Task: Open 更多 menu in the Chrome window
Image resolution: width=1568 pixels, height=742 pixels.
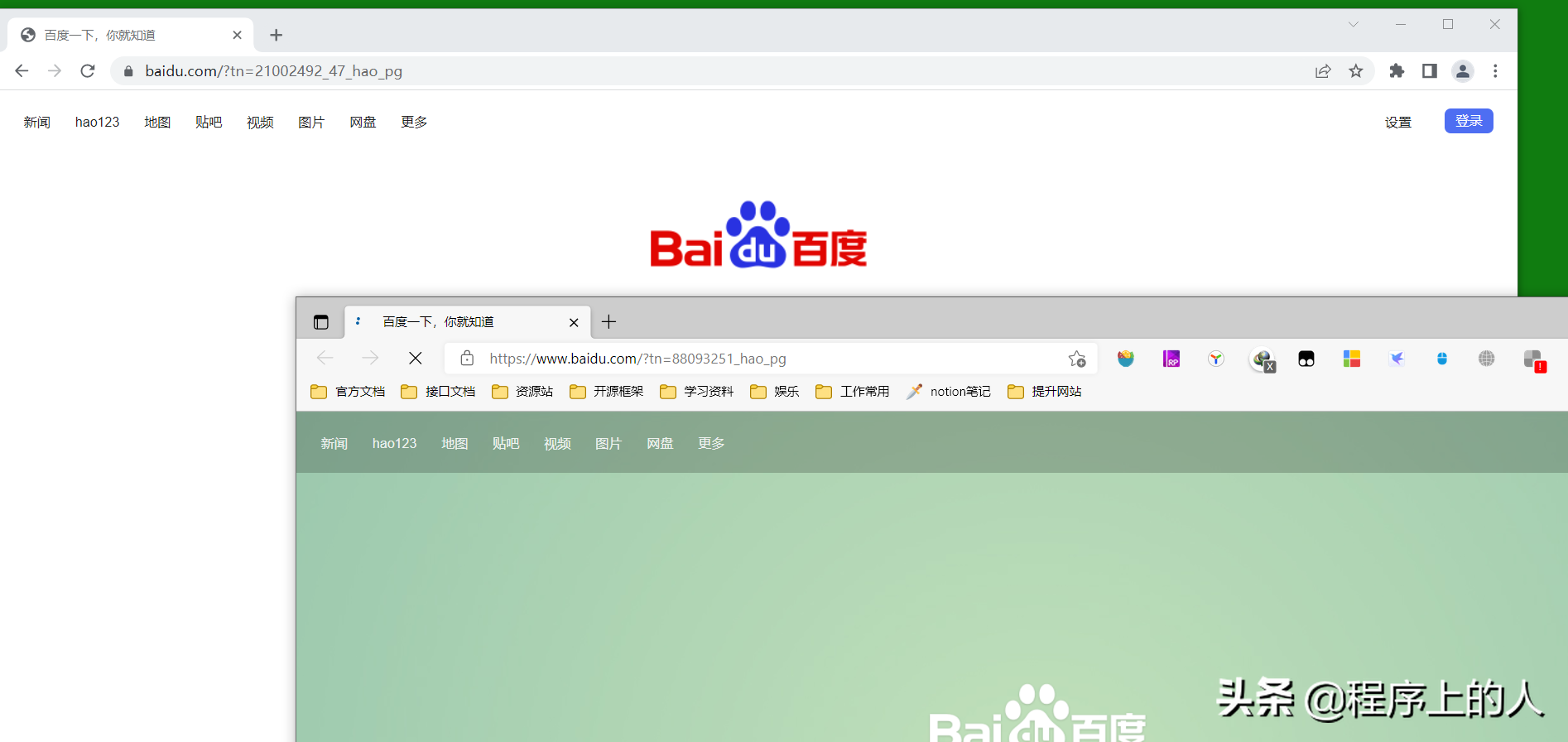Action: coord(414,122)
